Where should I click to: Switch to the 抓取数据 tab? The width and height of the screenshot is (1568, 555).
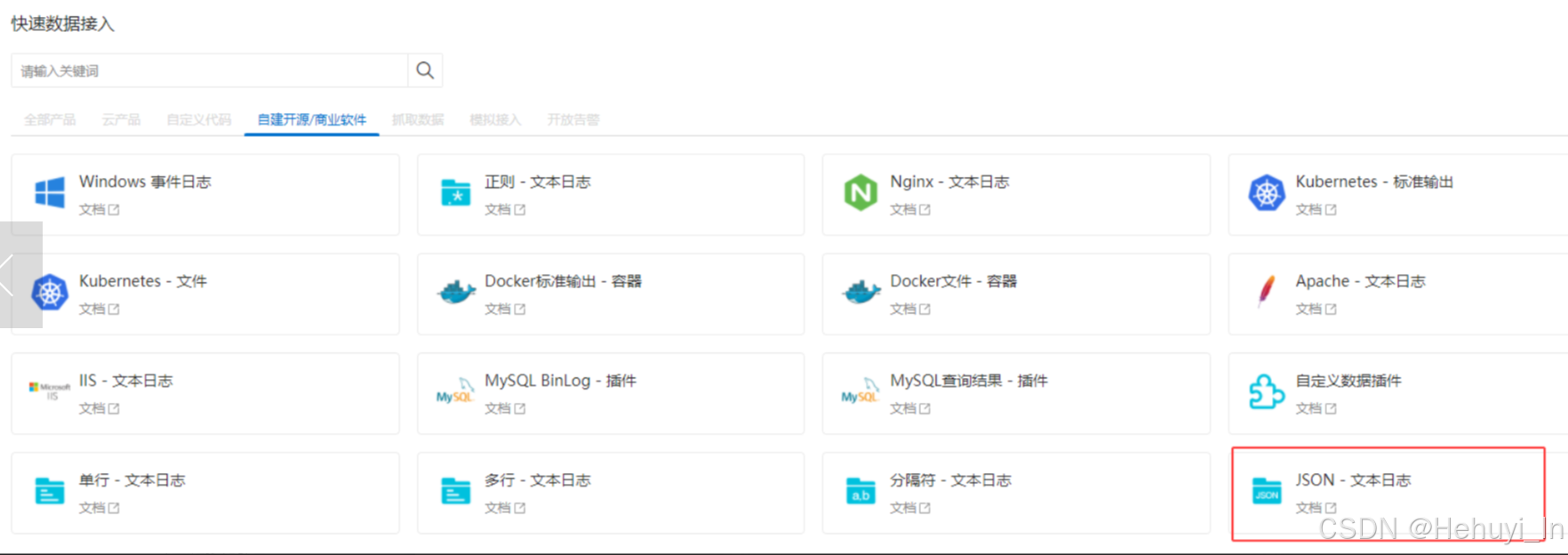pos(418,119)
